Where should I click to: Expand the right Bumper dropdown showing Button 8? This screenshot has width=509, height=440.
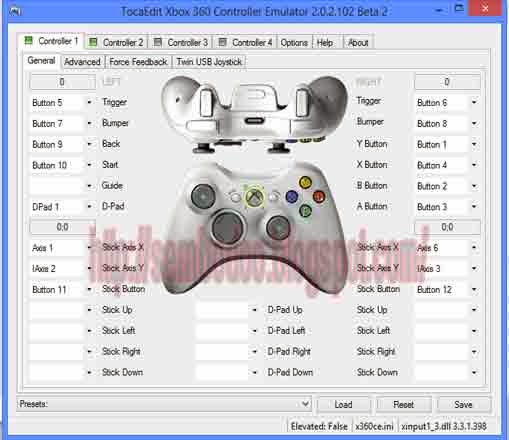(x=474, y=123)
